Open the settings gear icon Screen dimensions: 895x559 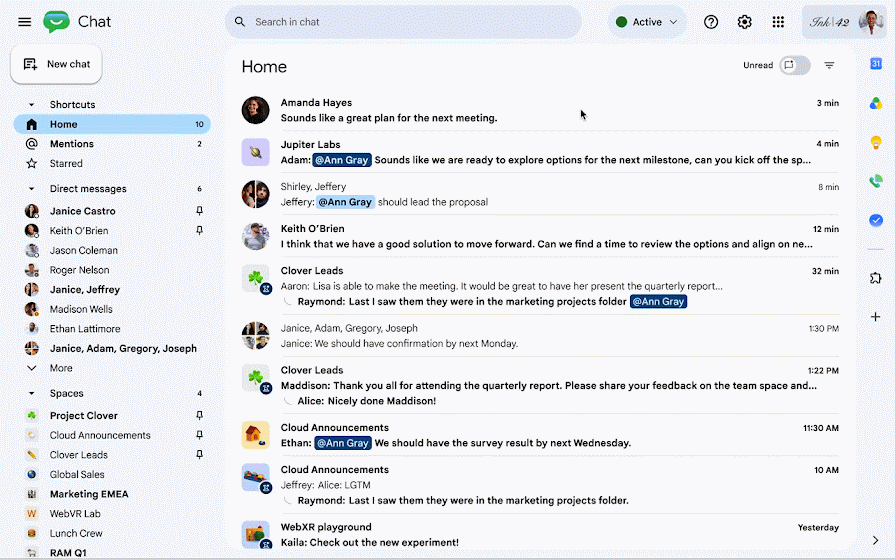[744, 22]
